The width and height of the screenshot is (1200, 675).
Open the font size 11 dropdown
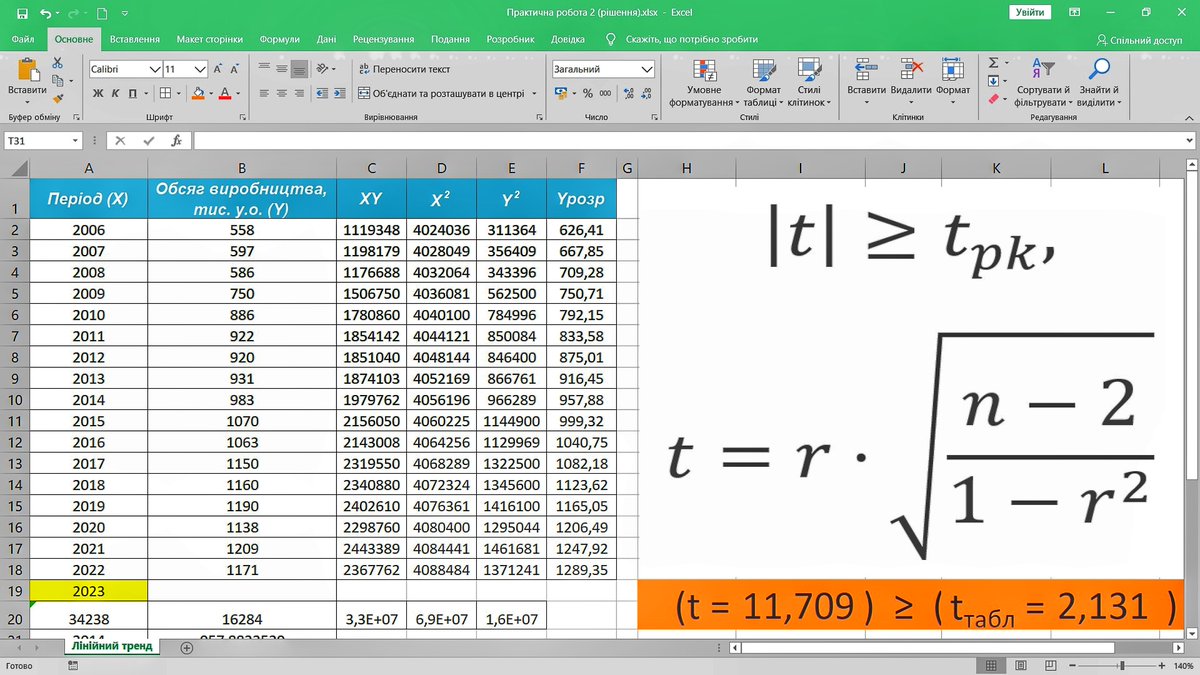pyautogui.click(x=201, y=70)
